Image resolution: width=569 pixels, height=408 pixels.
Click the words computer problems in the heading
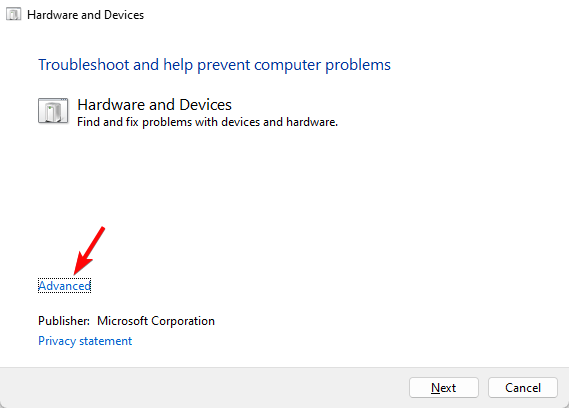point(322,65)
